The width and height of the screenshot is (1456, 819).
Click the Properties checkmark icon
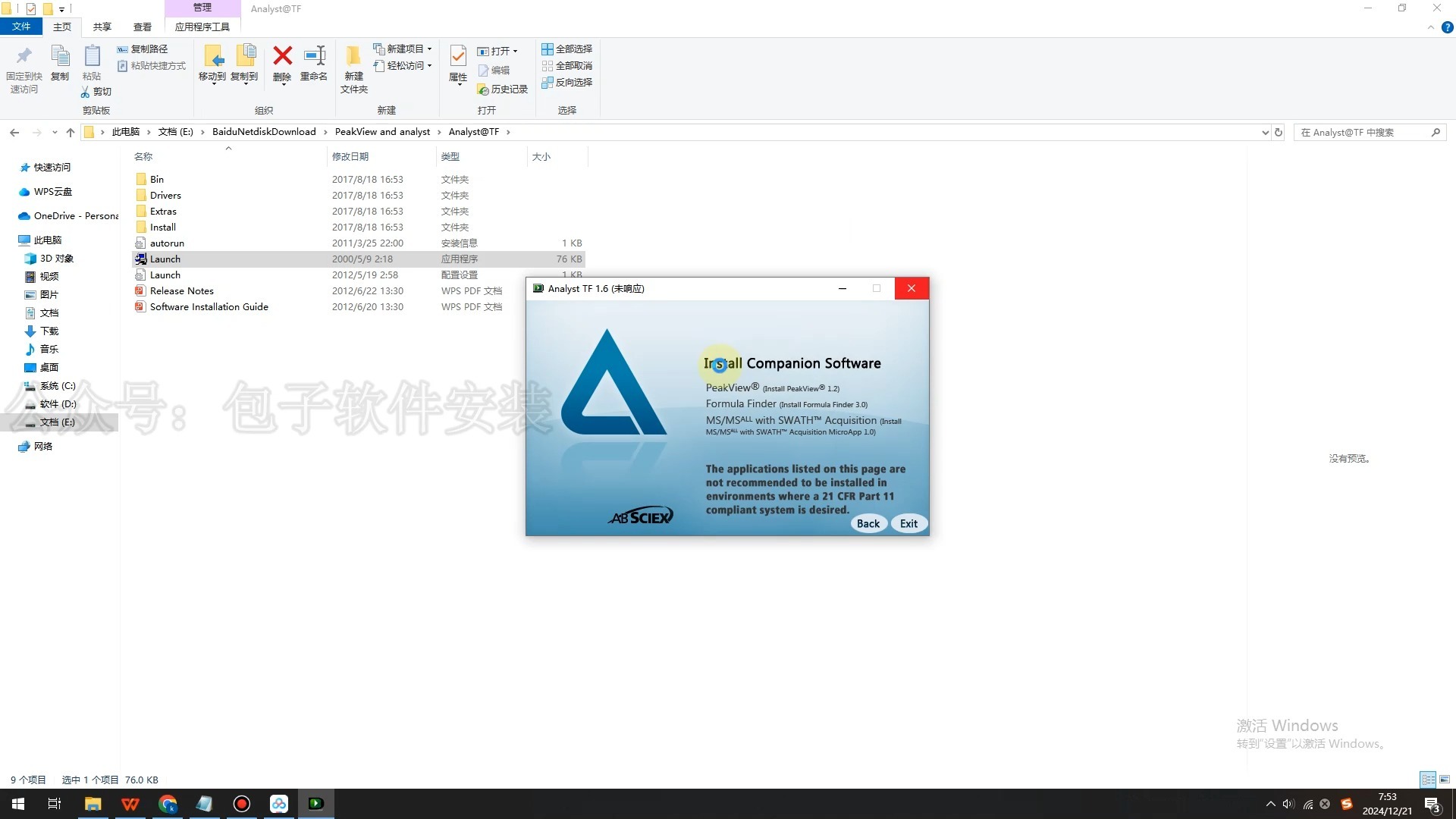click(458, 56)
